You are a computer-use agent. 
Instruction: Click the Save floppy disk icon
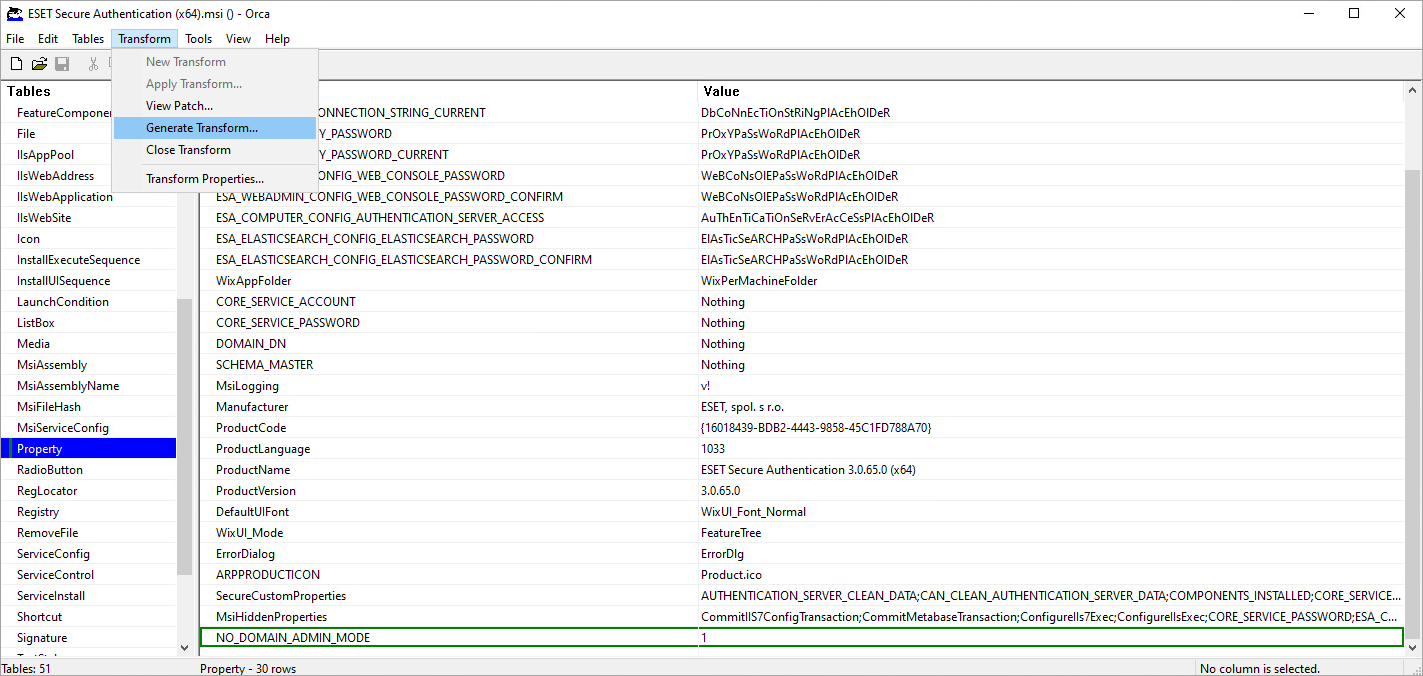pyautogui.click(x=62, y=64)
